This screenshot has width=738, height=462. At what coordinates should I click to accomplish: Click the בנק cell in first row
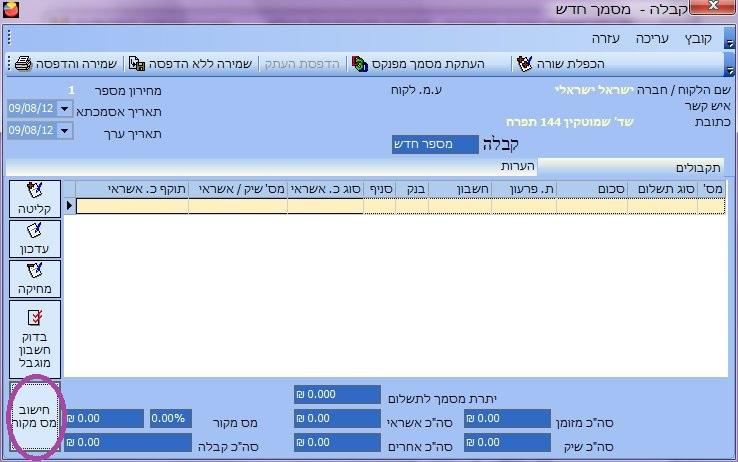[x=412, y=206]
